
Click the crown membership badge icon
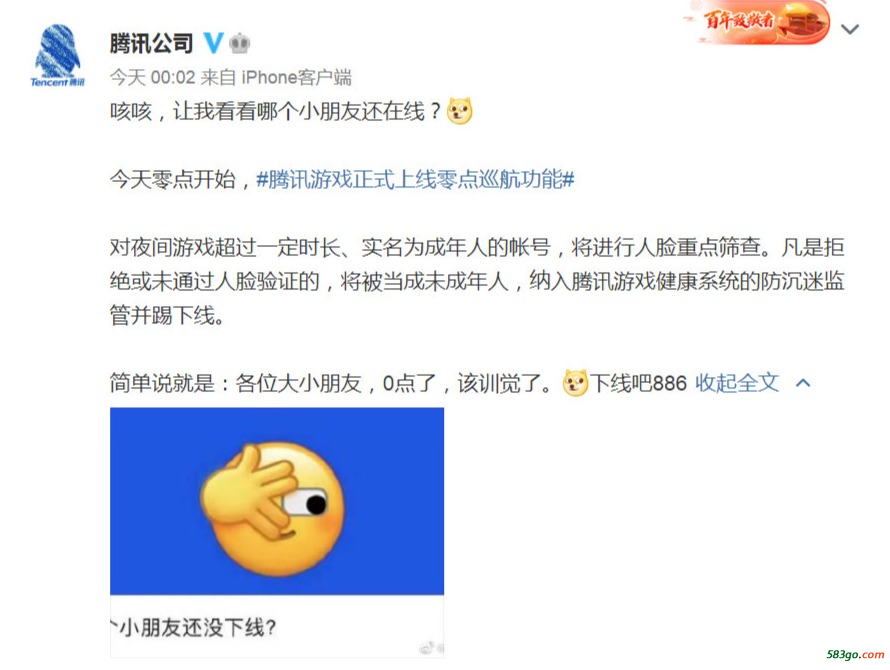click(x=240, y=43)
